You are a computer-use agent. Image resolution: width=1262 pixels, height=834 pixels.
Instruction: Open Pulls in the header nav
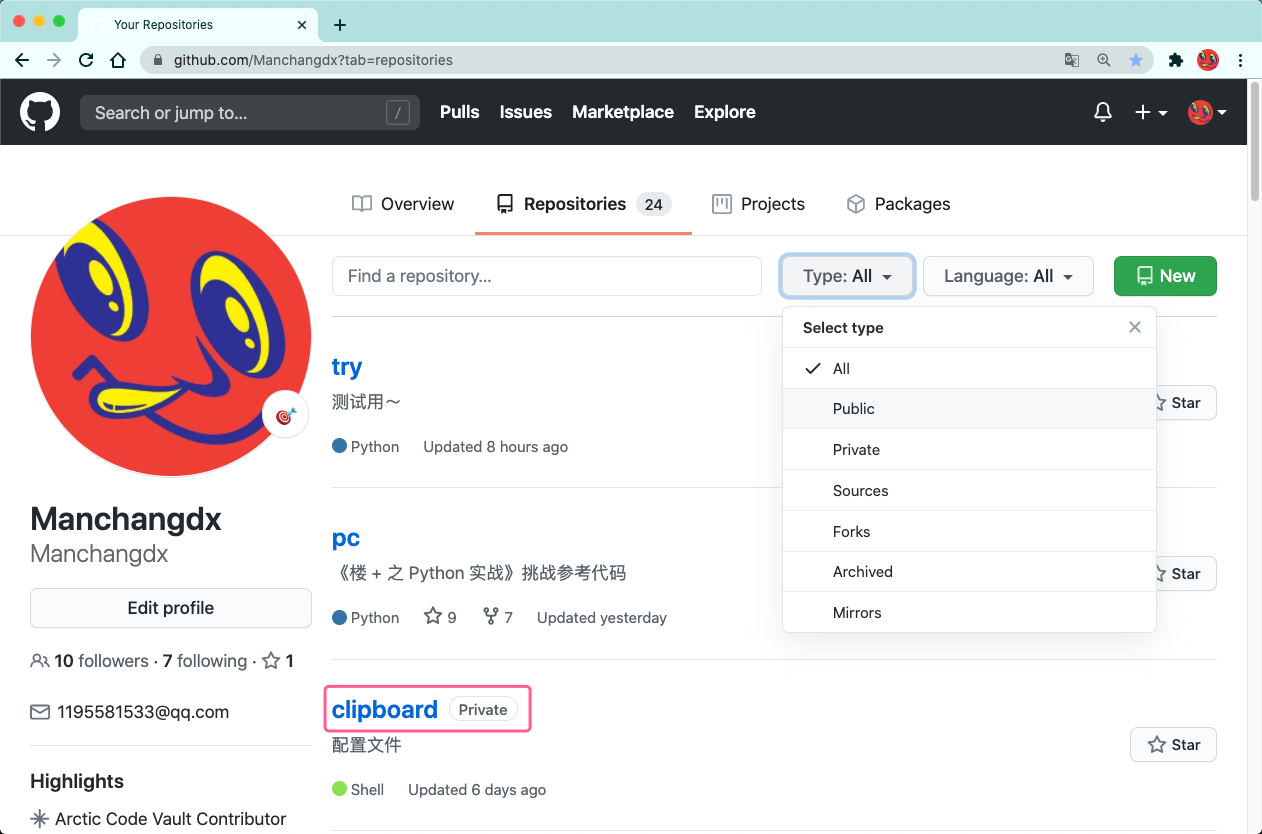pos(460,112)
